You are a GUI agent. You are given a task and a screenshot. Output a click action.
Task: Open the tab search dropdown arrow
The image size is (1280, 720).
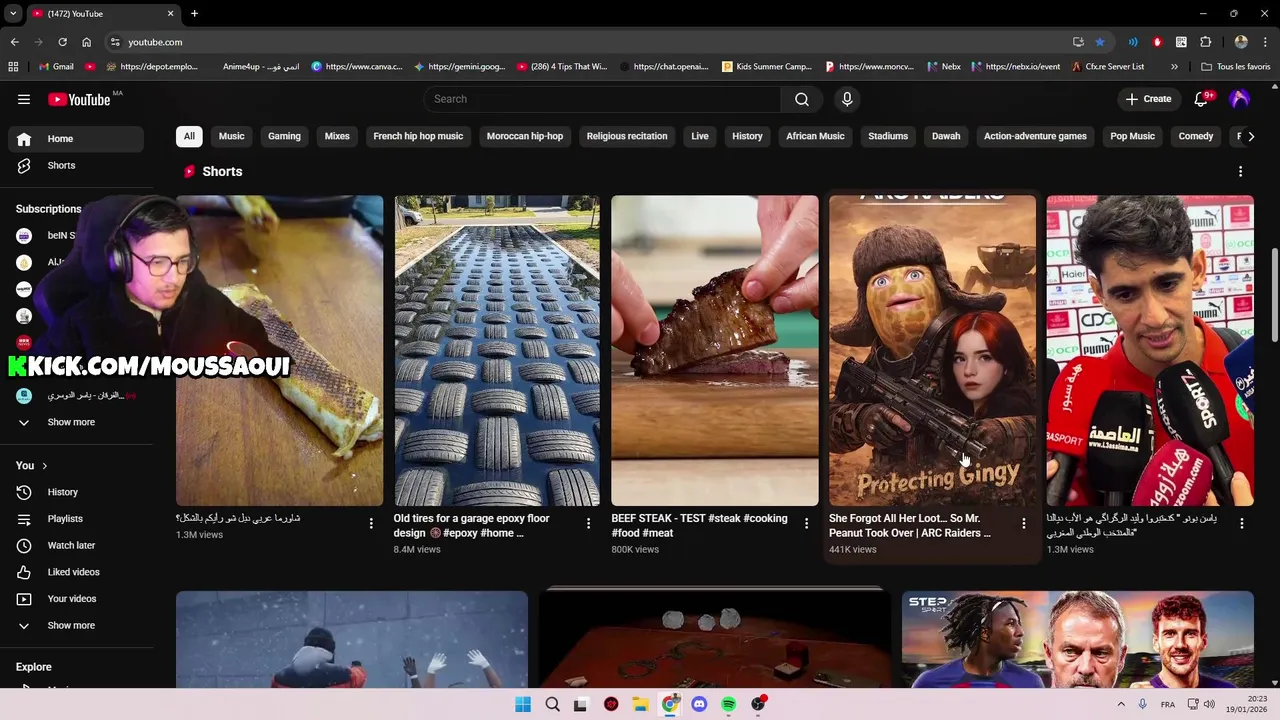point(13,14)
